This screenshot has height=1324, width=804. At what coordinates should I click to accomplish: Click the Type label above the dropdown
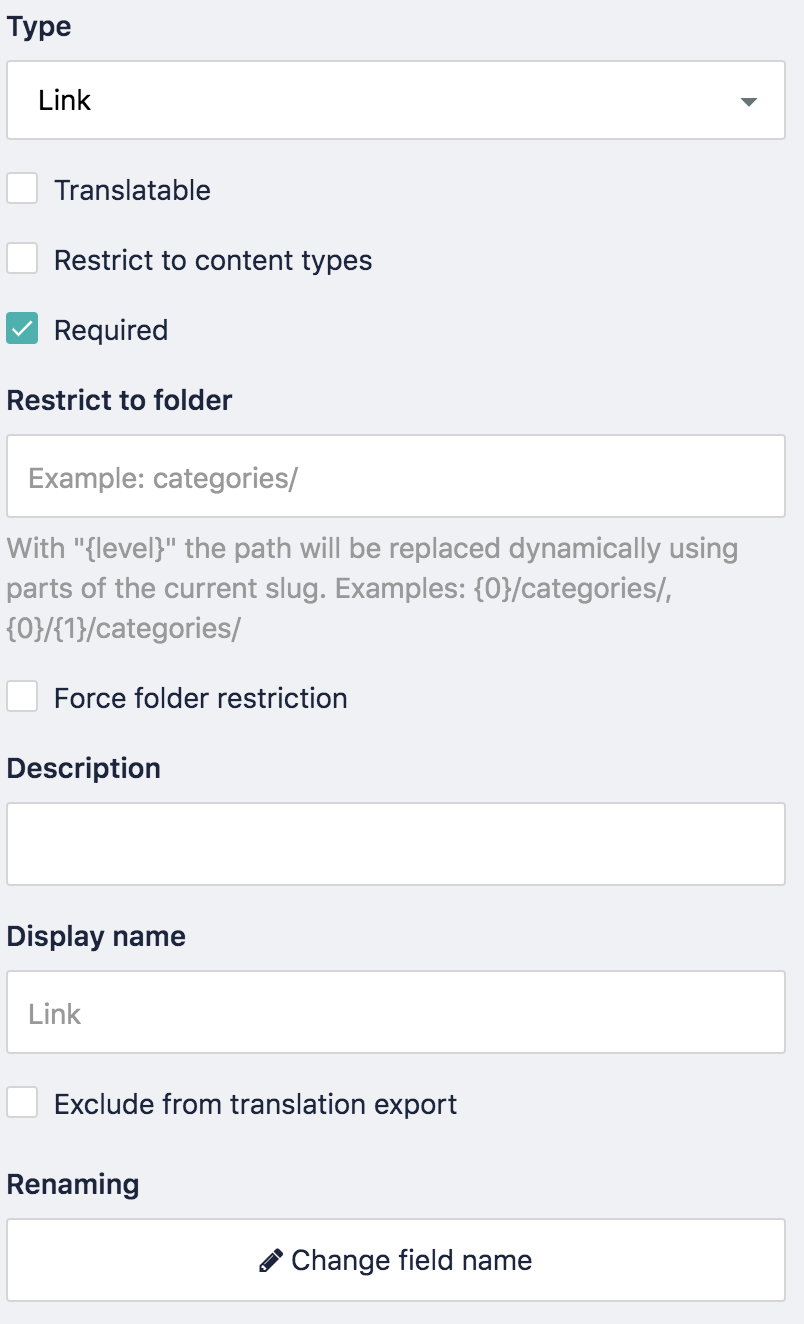click(x=39, y=26)
